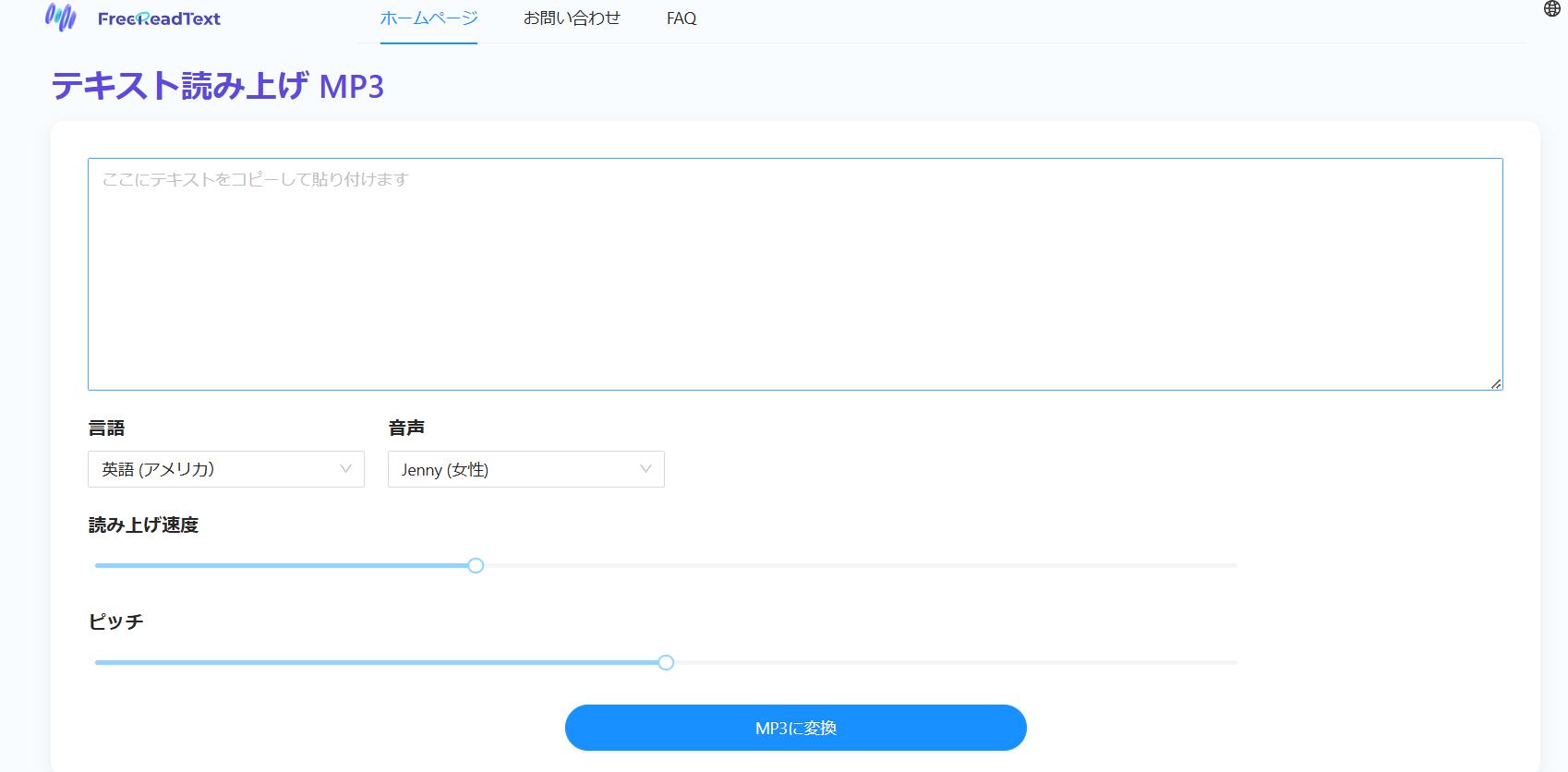Screen dimensions: 1568x772
Task: Click the ピッチ label
Action: click(115, 621)
